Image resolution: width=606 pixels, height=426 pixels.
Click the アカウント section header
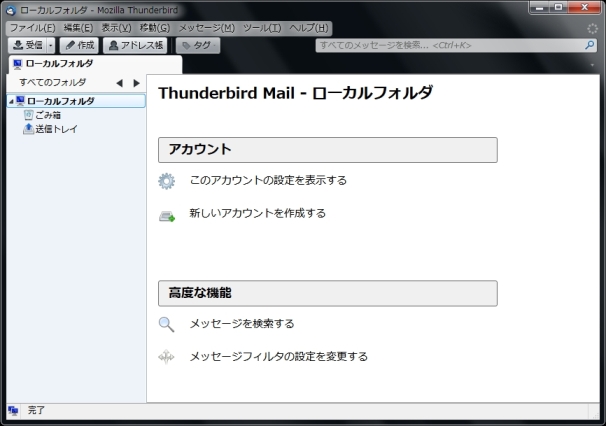(x=328, y=150)
